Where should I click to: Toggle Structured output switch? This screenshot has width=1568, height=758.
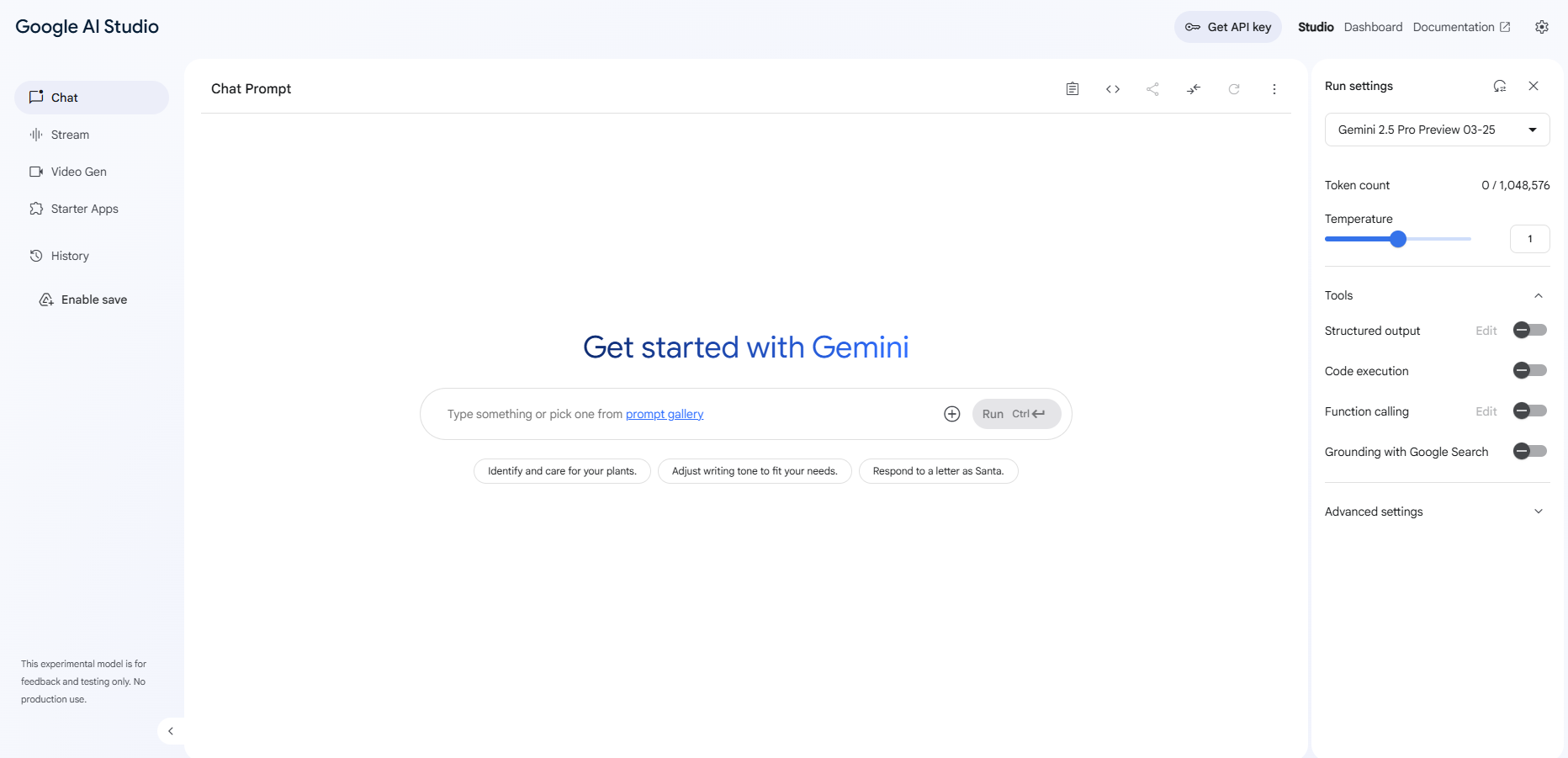1530,330
